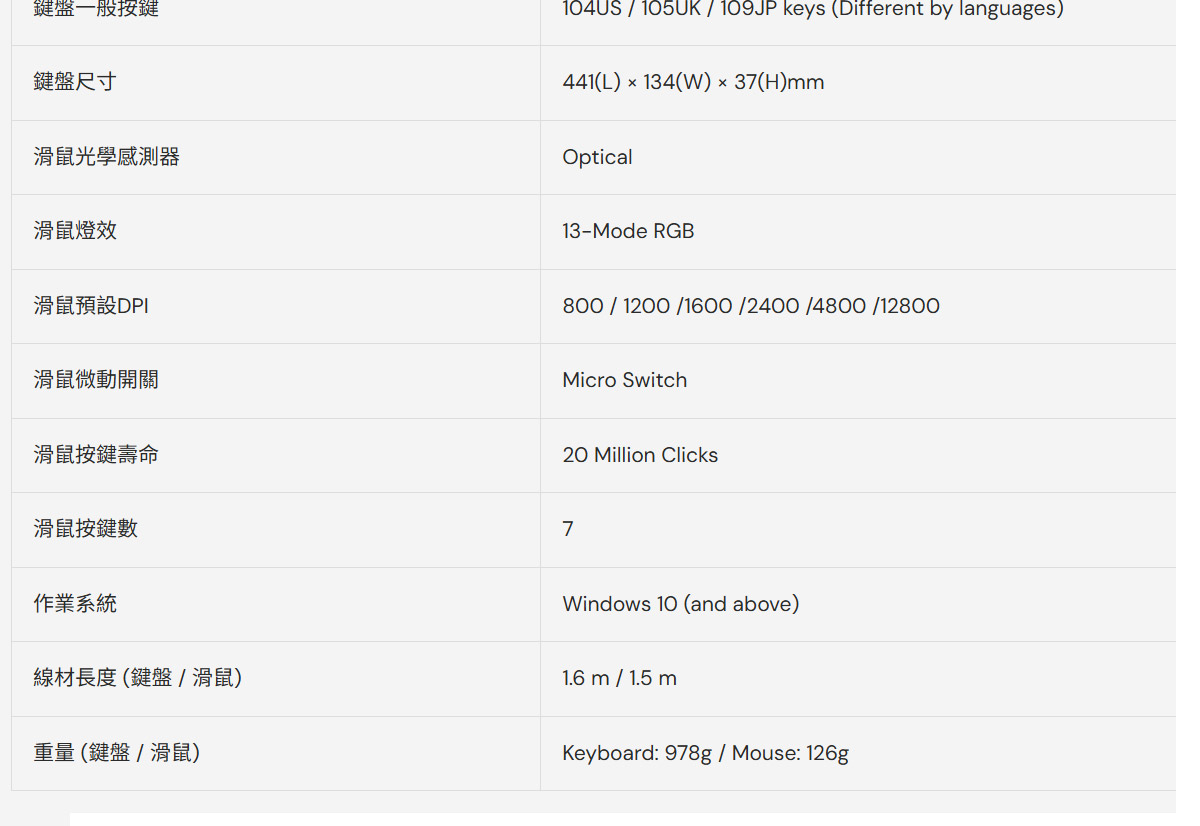Click the 滑鼠燈效 row label
1200x826 pixels.
tap(75, 231)
